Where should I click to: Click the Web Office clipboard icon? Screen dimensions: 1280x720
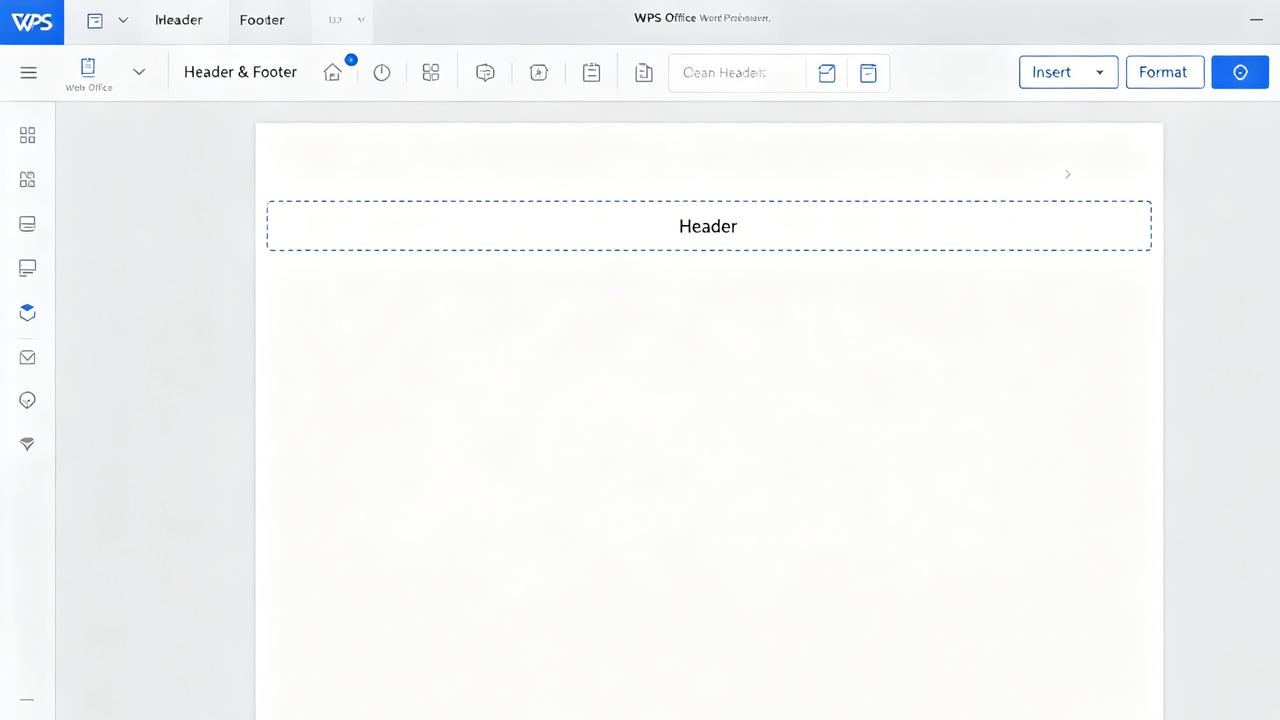tap(88, 67)
